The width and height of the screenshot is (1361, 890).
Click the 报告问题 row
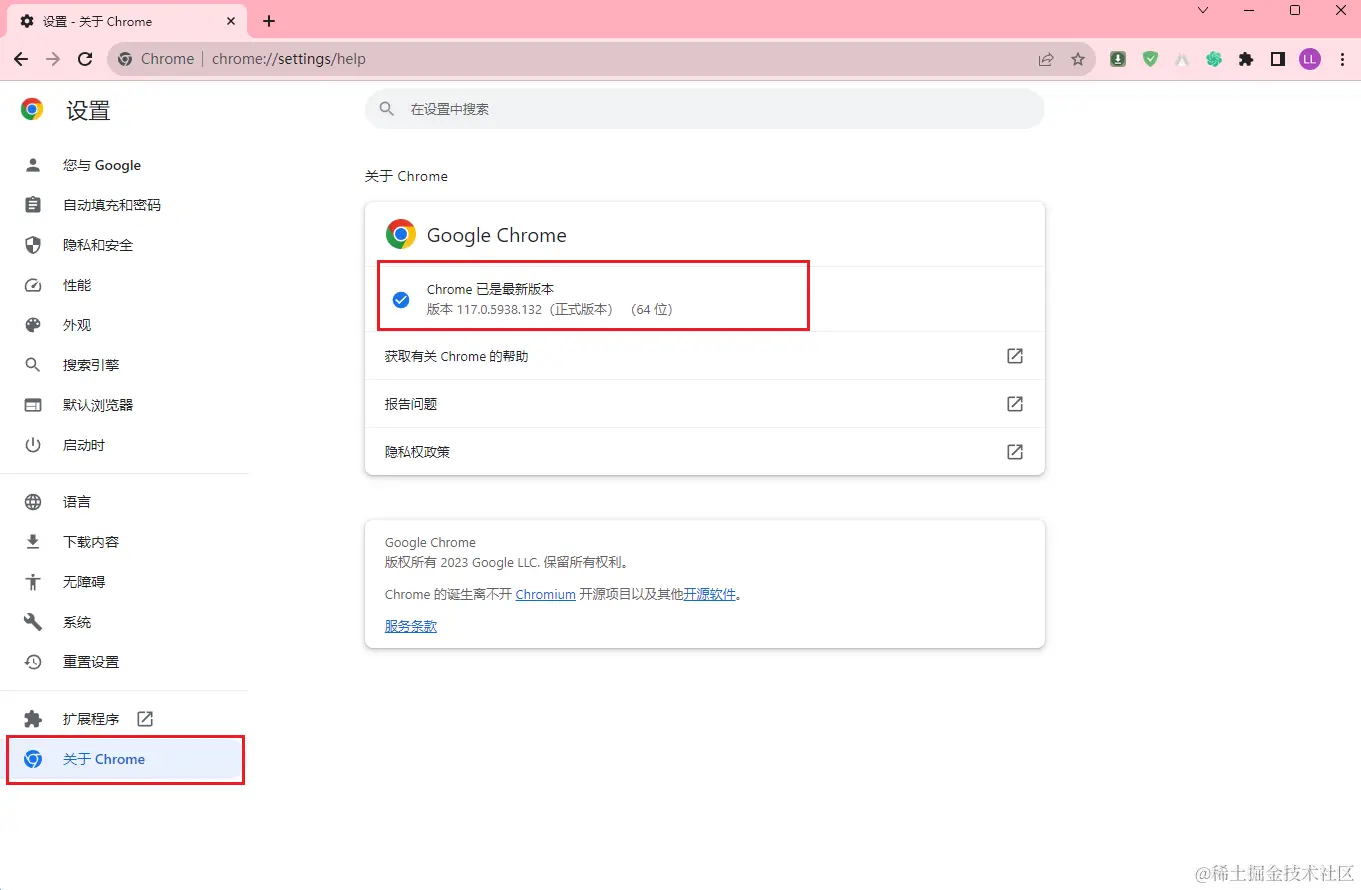tap(704, 404)
